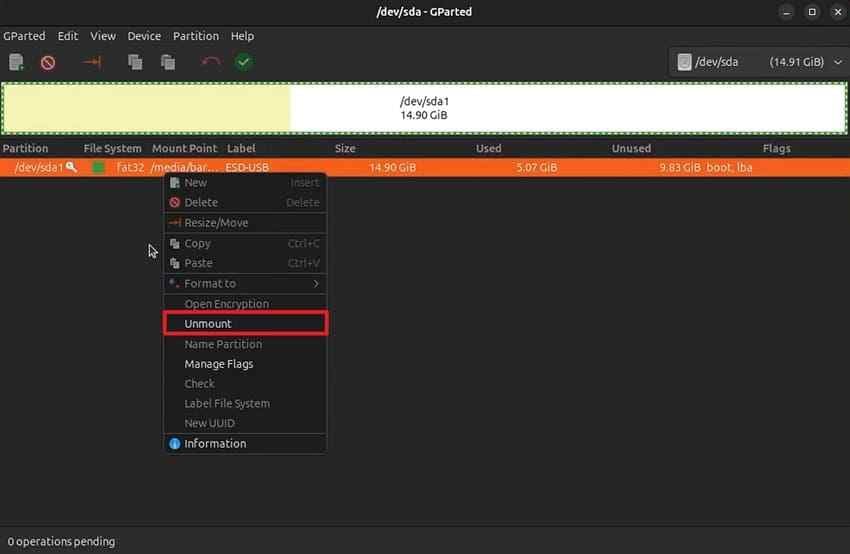
Task: Click the 0 operations pending status text
Action: (x=61, y=542)
